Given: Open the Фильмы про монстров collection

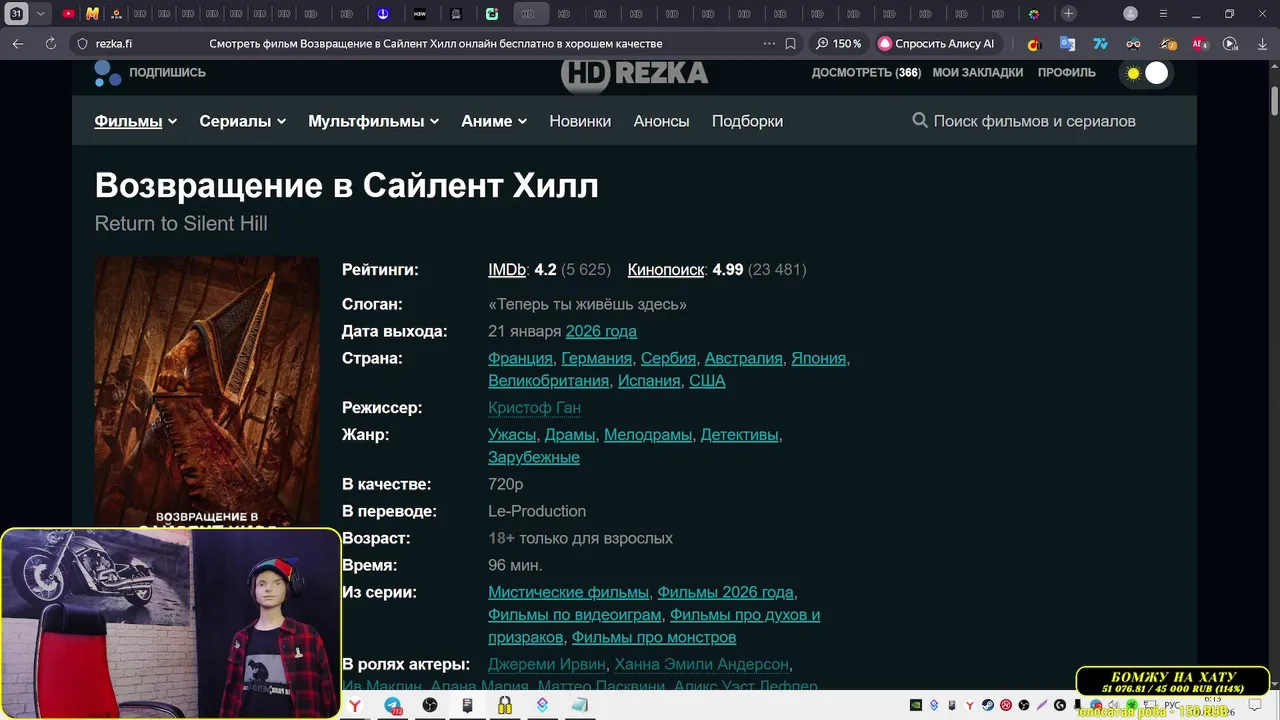Looking at the screenshot, I should point(654,637).
